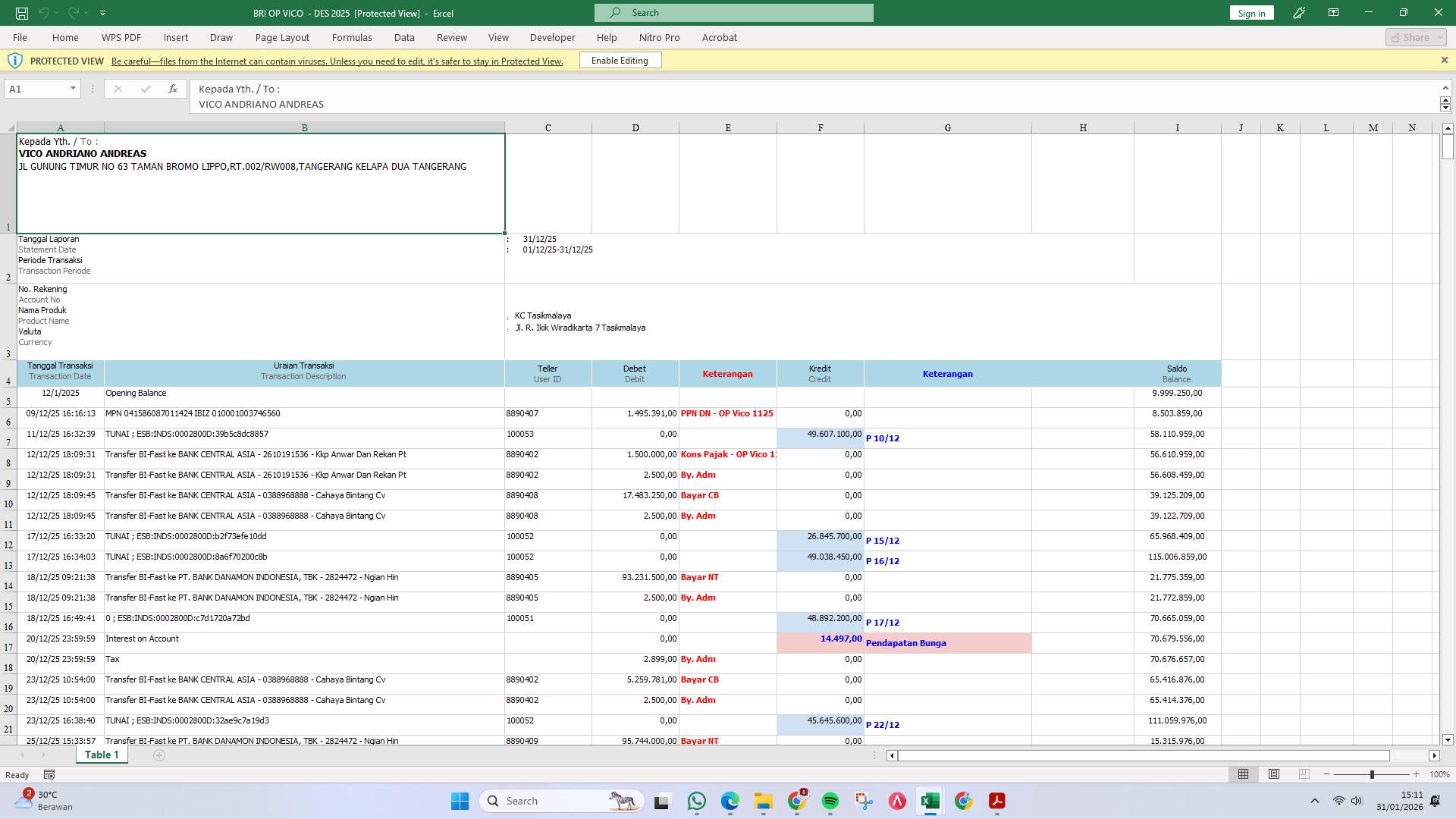Image resolution: width=1456 pixels, height=819 pixels.
Task: Launch Spotify from the taskbar
Action: (831, 801)
